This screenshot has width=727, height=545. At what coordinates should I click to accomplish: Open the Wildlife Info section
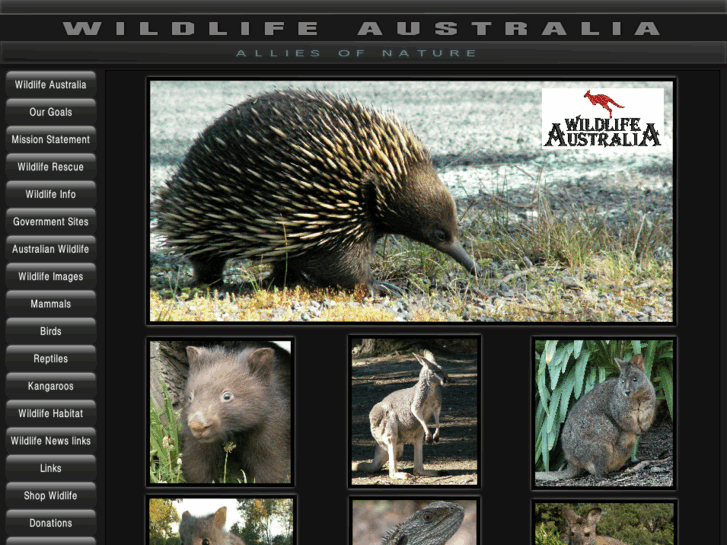51,194
